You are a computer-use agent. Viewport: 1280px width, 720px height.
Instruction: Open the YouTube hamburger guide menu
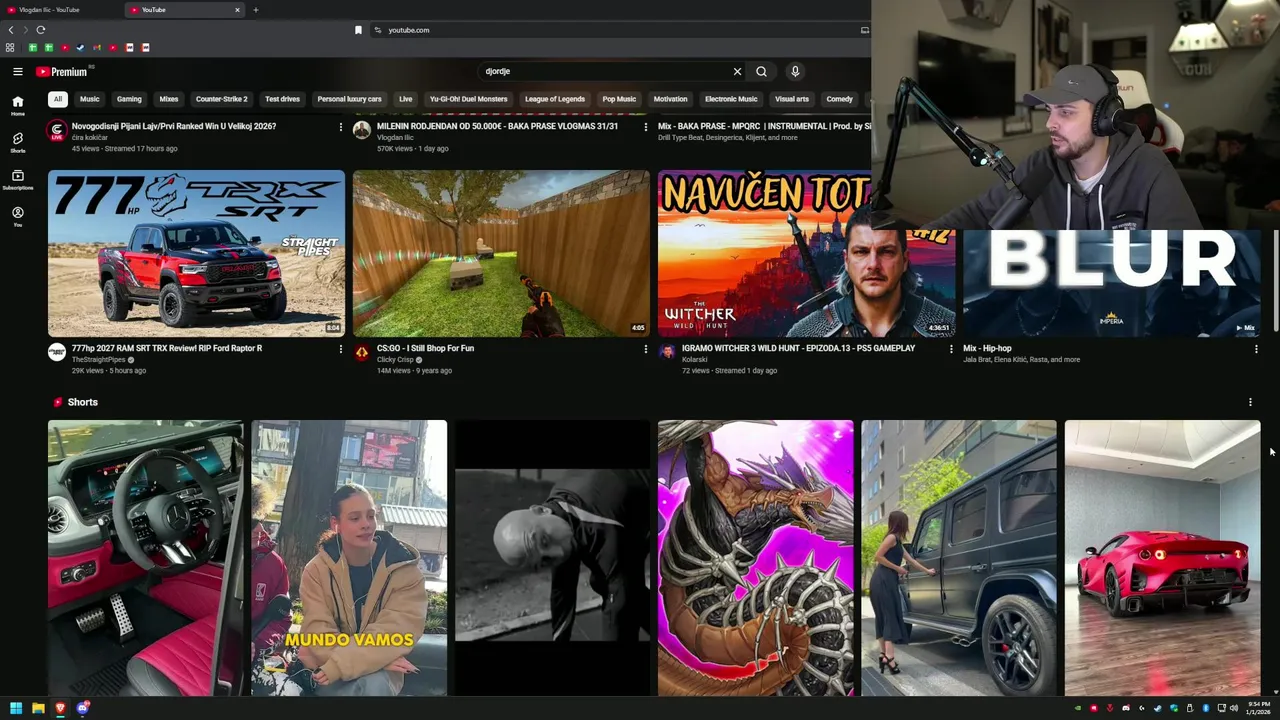(x=17, y=71)
